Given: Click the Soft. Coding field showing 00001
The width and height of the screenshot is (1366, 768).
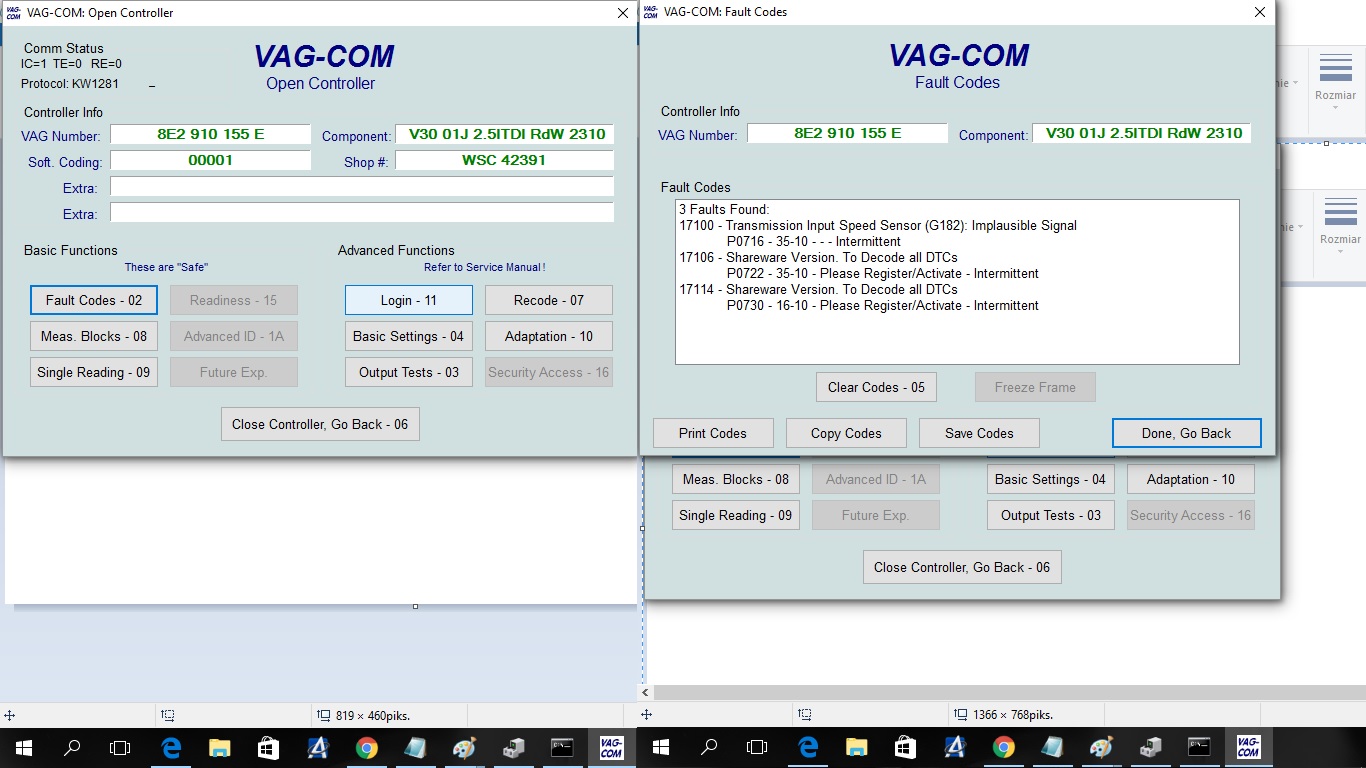Looking at the screenshot, I should [x=210, y=160].
